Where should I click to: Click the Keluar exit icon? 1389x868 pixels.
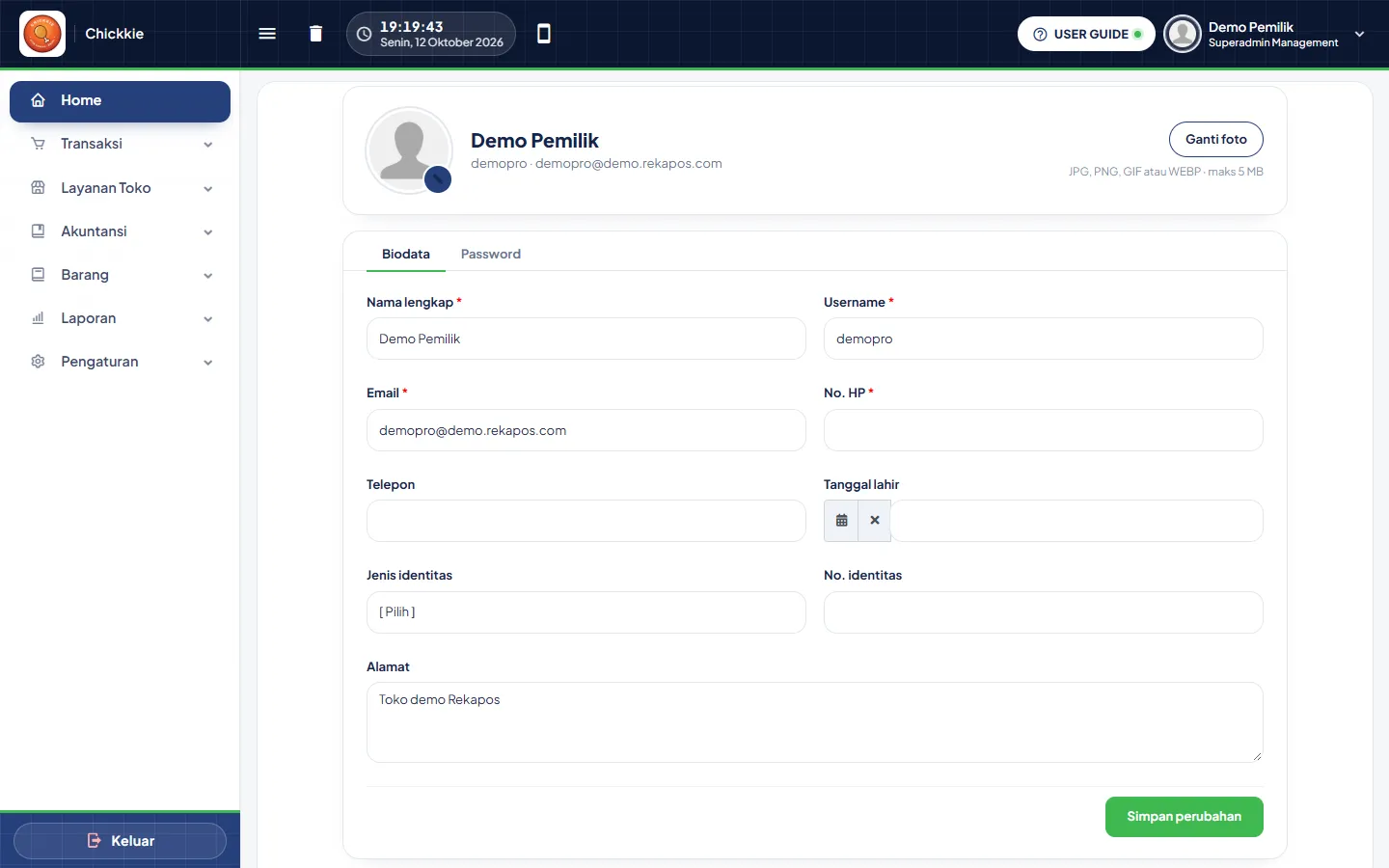pyautogui.click(x=94, y=841)
